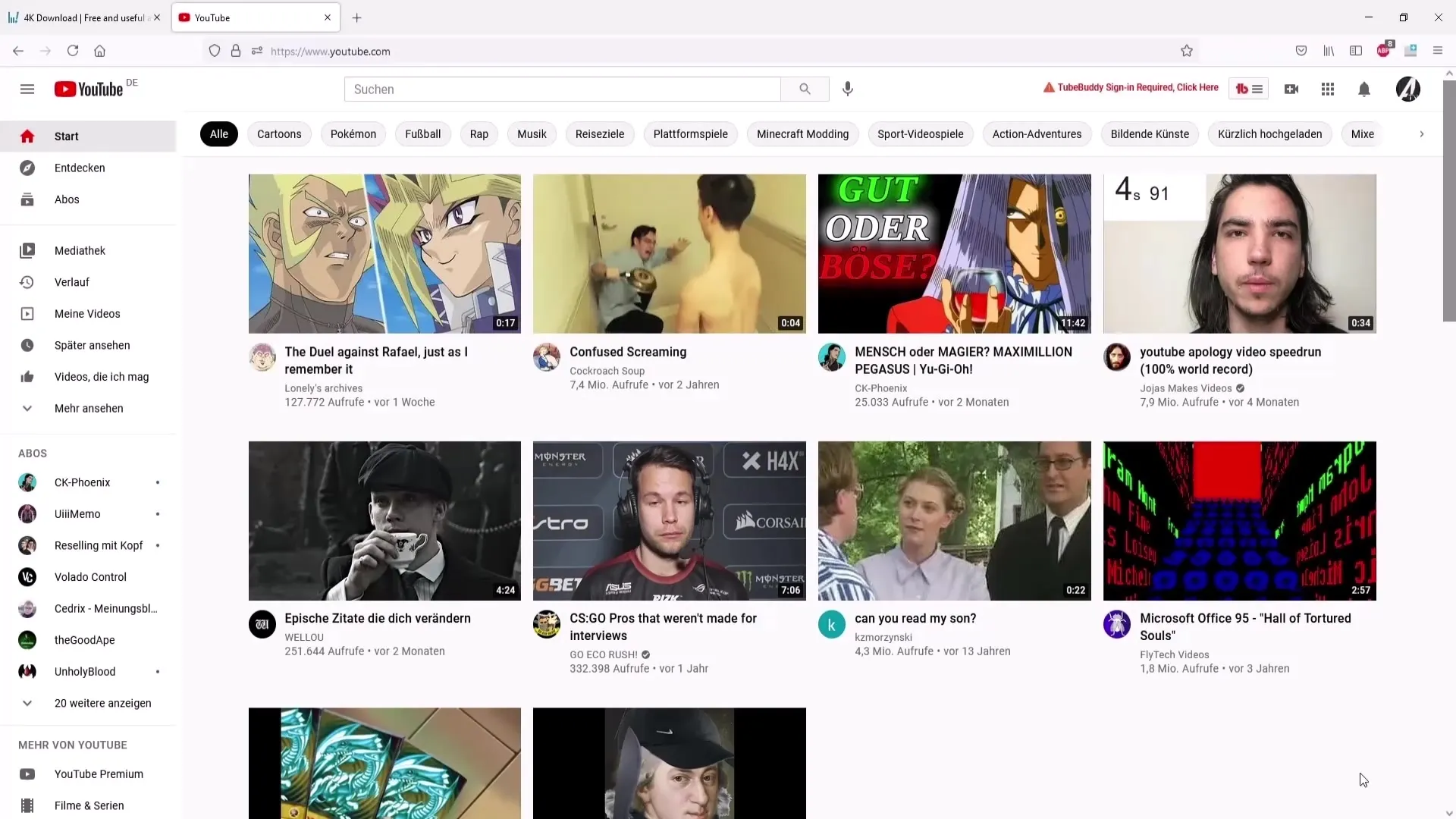Click the YouTube notifications bell icon

tap(1364, 89)
